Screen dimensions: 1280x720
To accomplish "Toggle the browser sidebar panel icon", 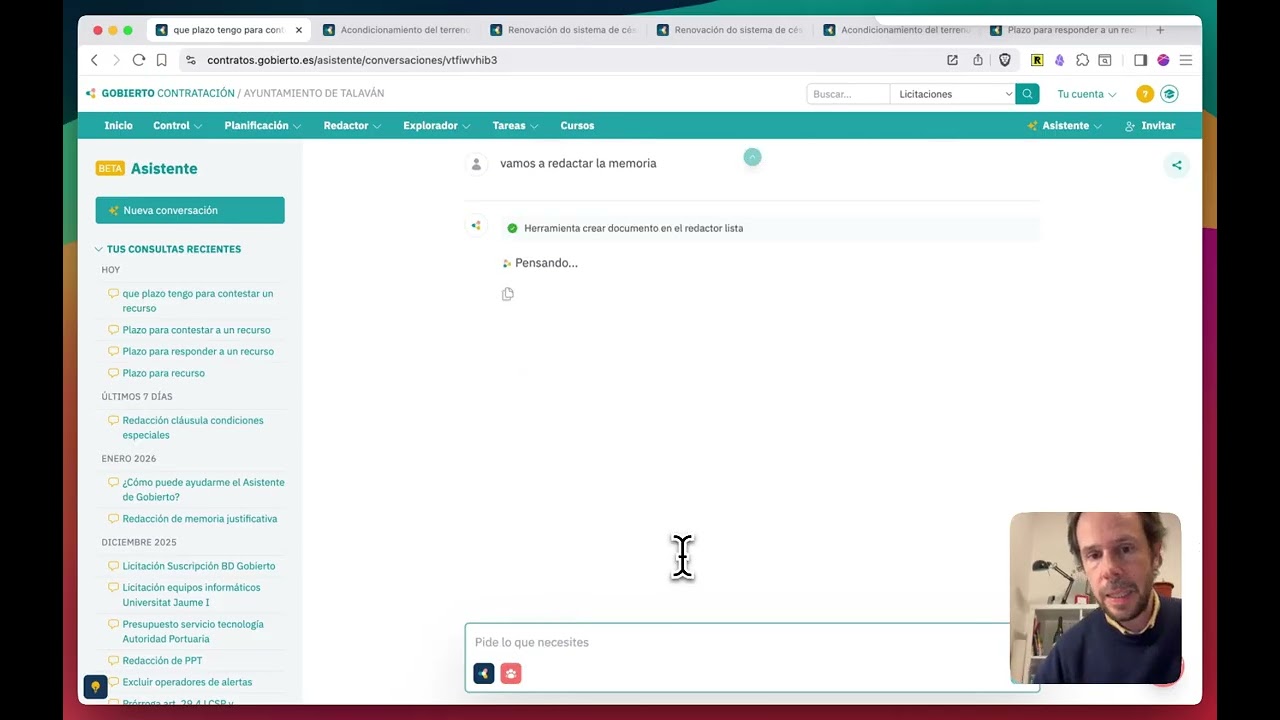I will pos(1140,60).
